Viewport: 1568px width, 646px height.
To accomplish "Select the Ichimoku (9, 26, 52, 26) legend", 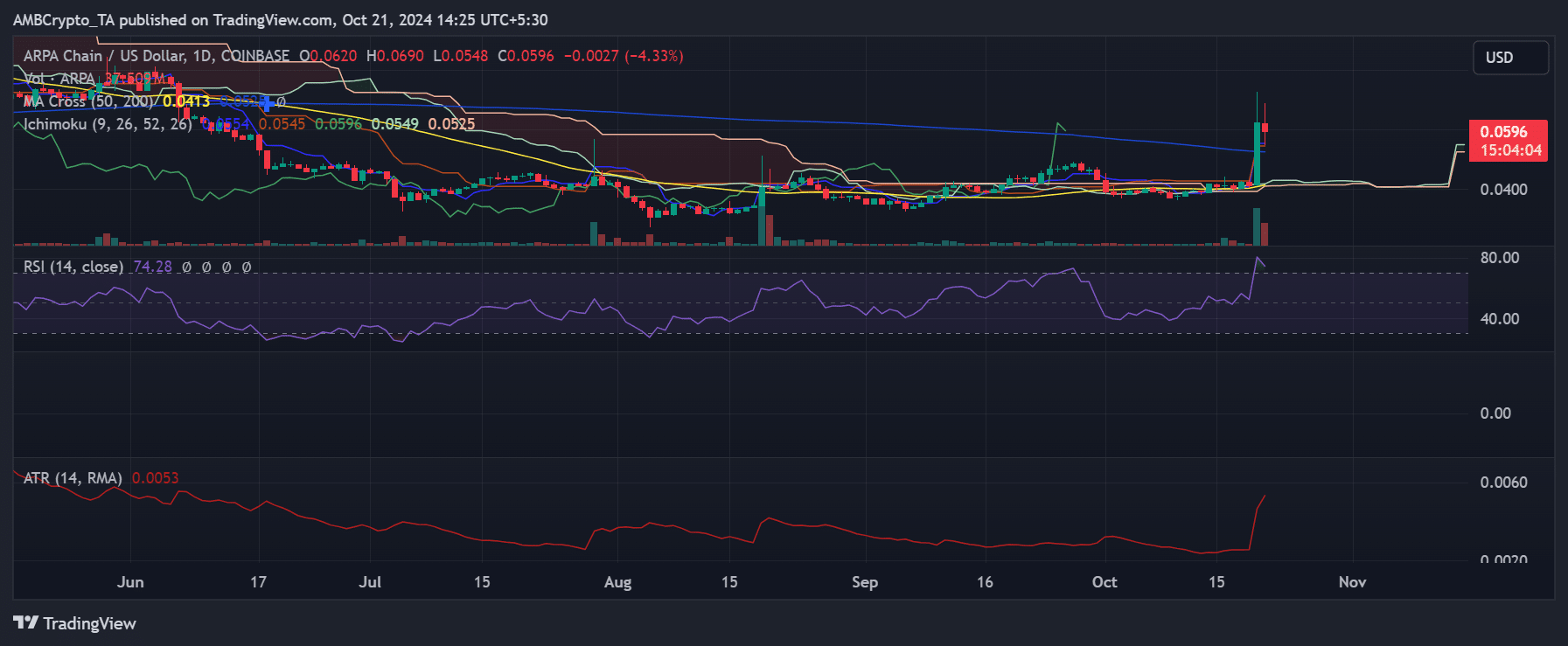I will coord(108,124).
